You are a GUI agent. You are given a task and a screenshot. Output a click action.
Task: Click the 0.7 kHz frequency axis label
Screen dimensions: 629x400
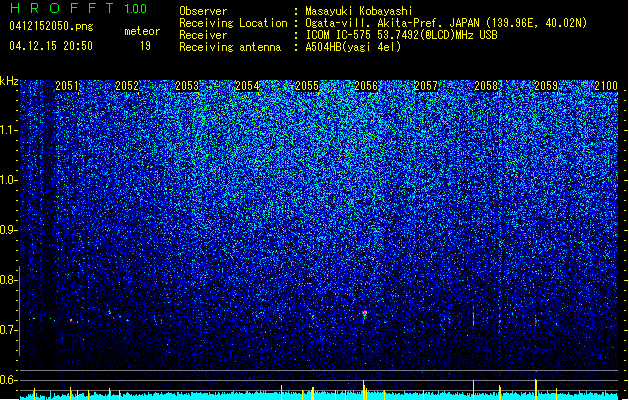[9, 330]
